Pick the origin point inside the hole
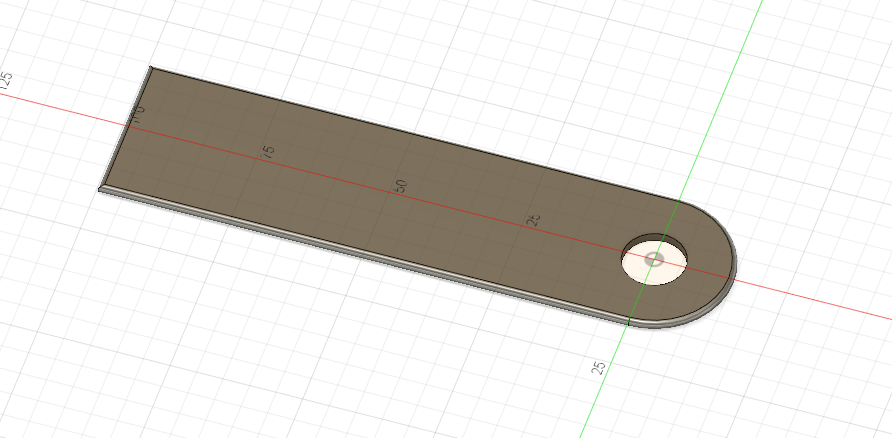This screenshot has height=438, width=892. pos(654,259)
